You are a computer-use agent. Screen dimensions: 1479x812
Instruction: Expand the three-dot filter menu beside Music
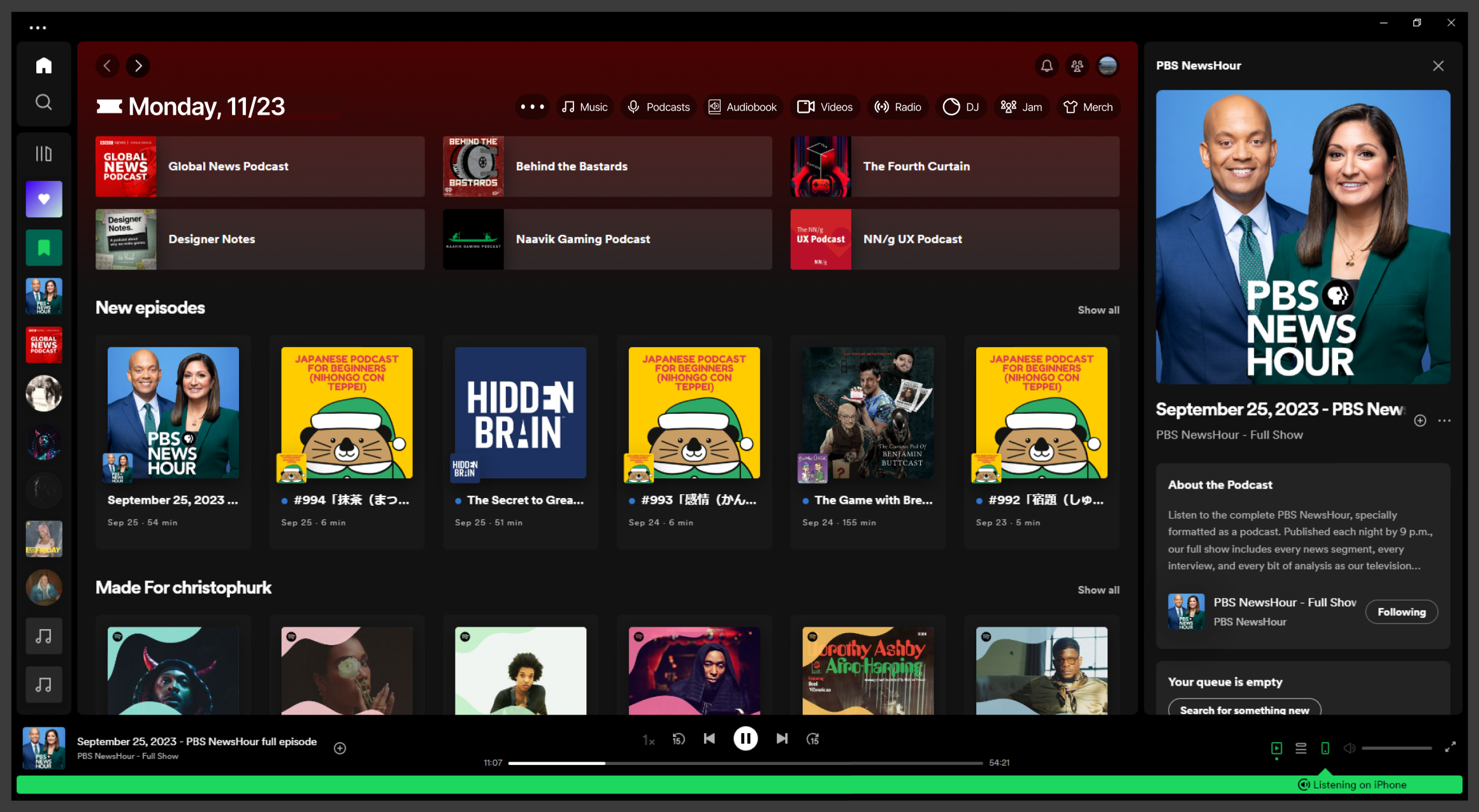[532, 107]
